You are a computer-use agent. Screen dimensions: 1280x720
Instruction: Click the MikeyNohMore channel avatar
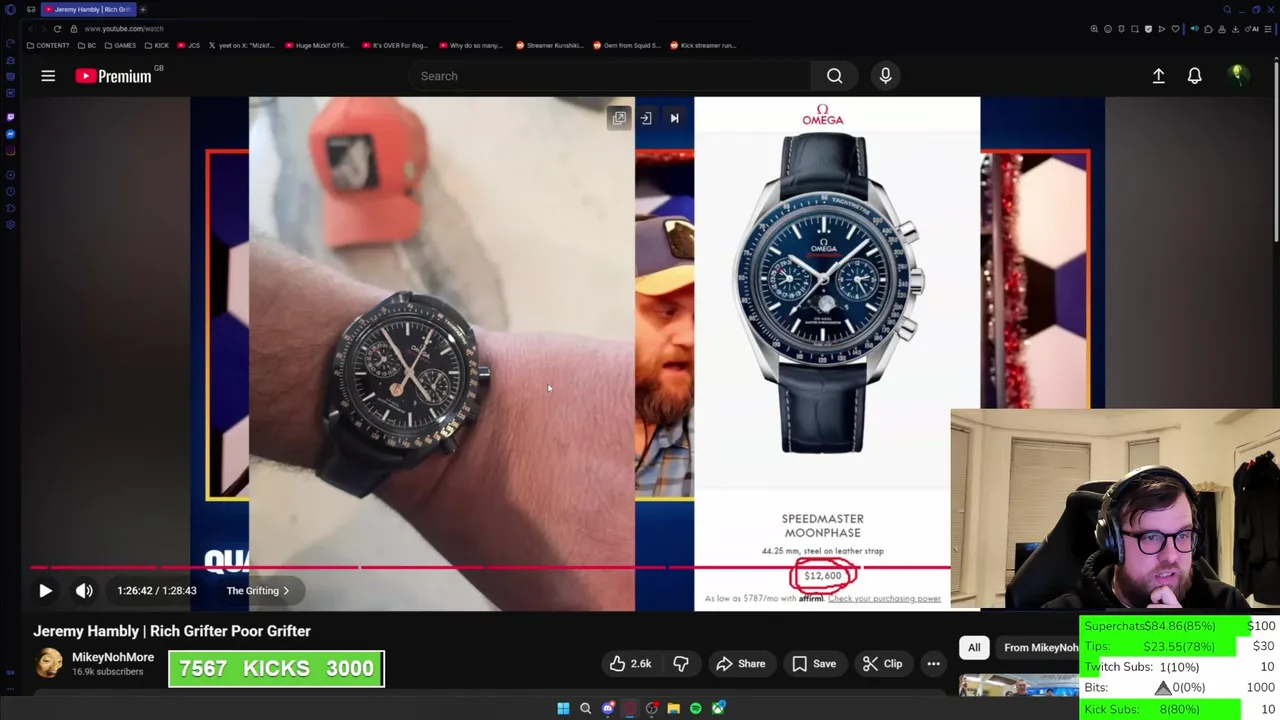(49, 663)
